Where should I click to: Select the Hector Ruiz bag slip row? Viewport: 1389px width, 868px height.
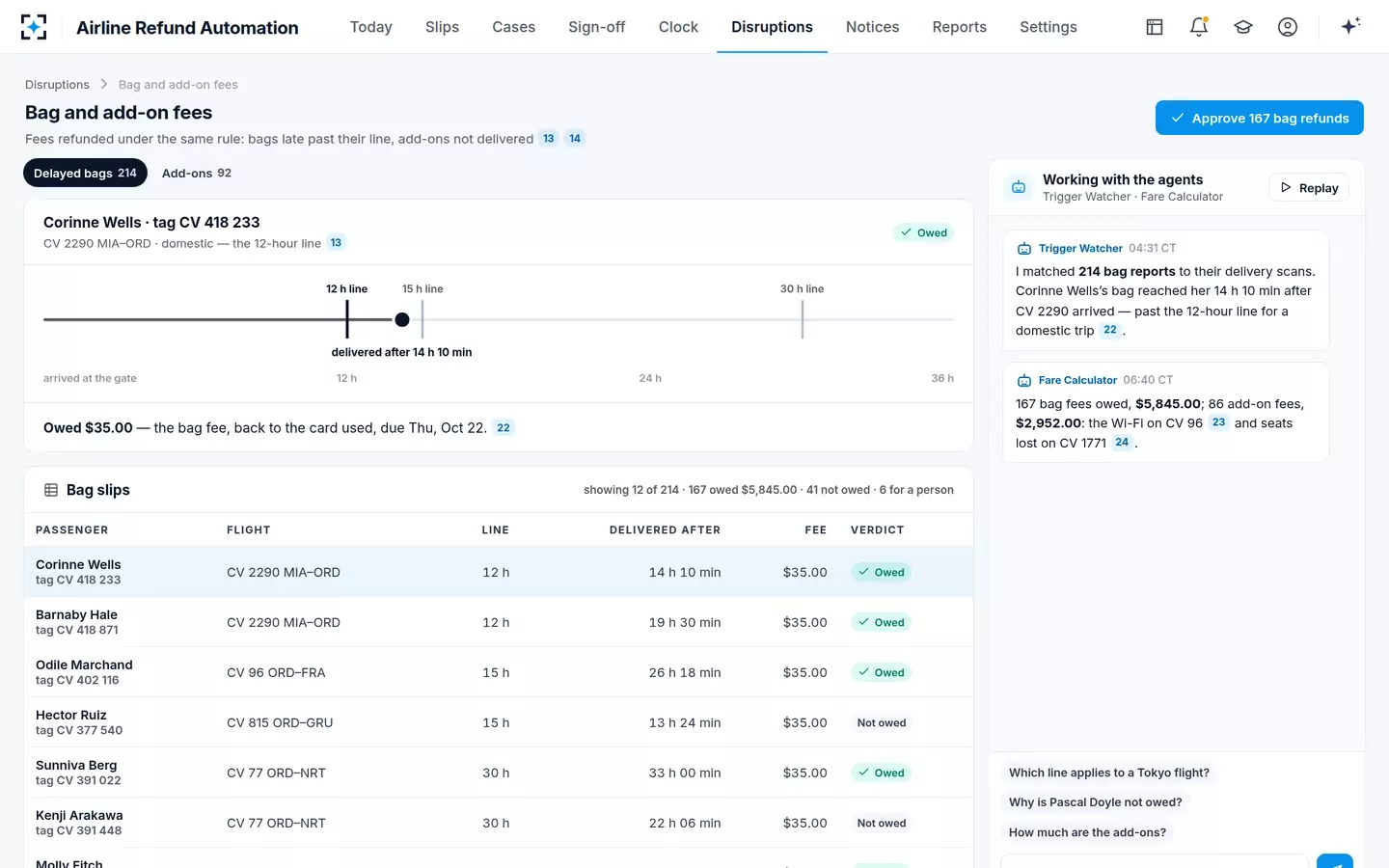(x=498, y=722)
